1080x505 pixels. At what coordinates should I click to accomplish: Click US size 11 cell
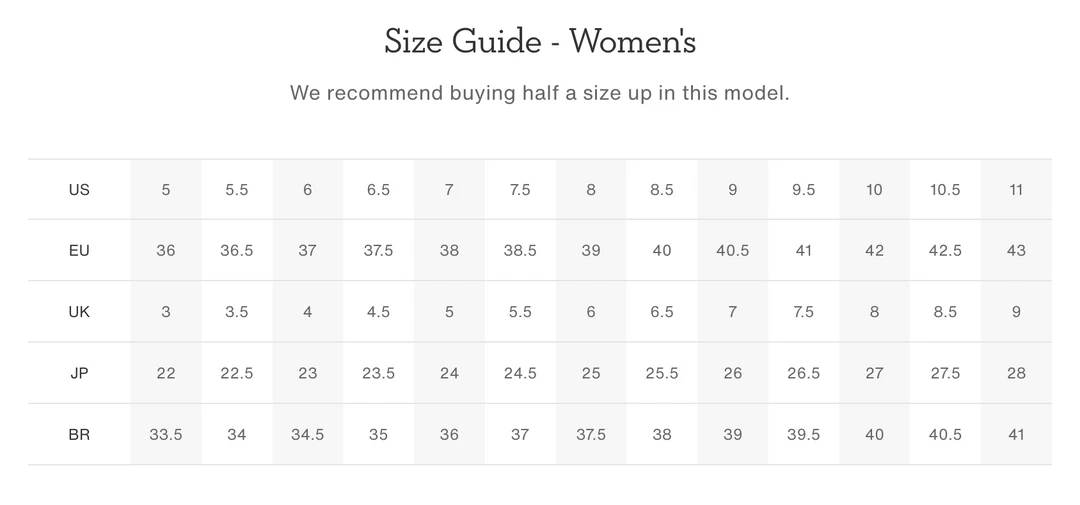[1016, 190]
